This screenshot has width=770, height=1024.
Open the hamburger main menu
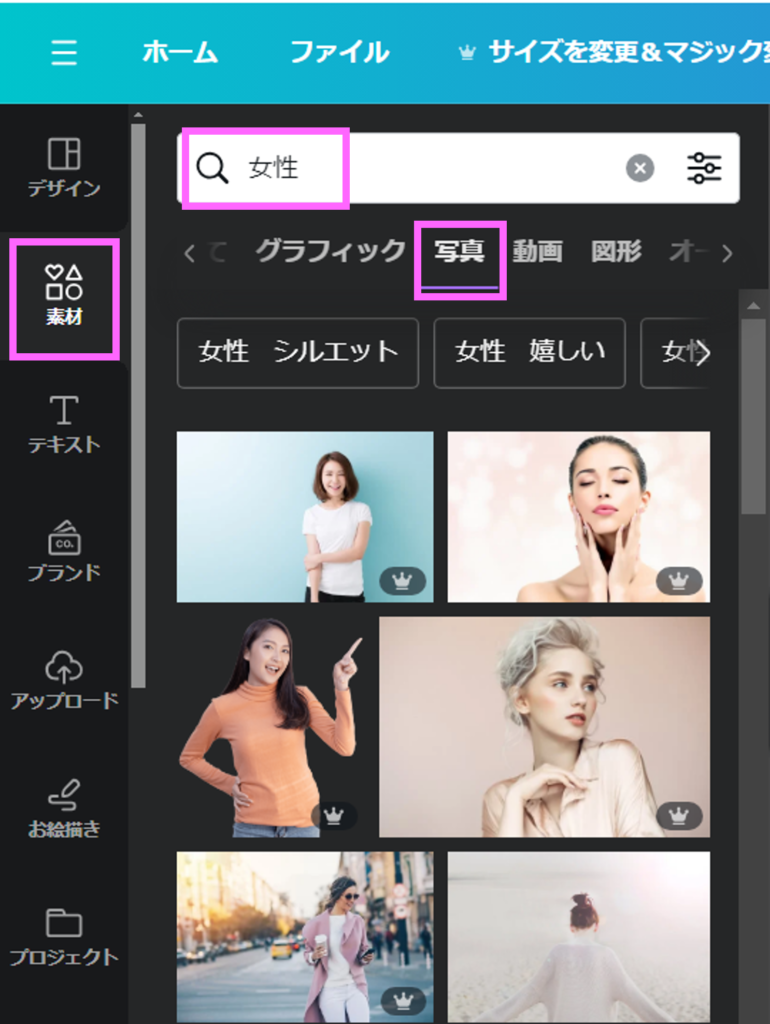64,53
